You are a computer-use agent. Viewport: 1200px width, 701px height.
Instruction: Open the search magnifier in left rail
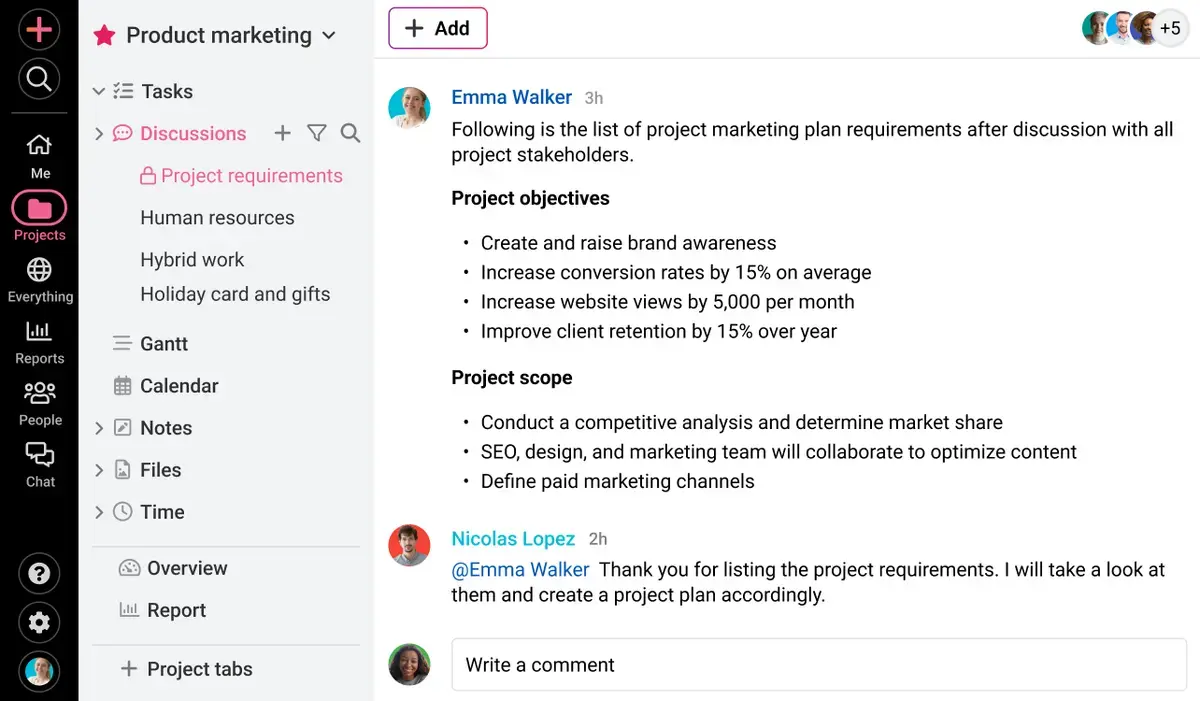click(39, 79)
